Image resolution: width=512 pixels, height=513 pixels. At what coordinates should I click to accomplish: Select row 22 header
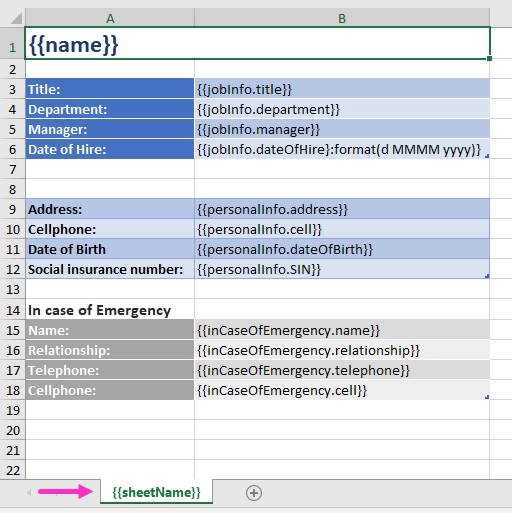pyautogui.click(x=12, y=470)
